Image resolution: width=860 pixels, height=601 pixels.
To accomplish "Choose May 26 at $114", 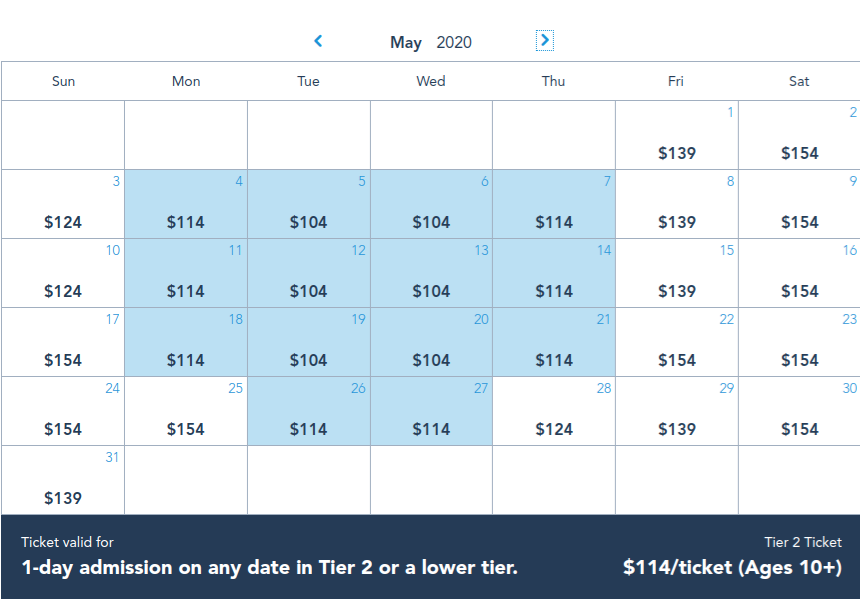I will point(309,411).
